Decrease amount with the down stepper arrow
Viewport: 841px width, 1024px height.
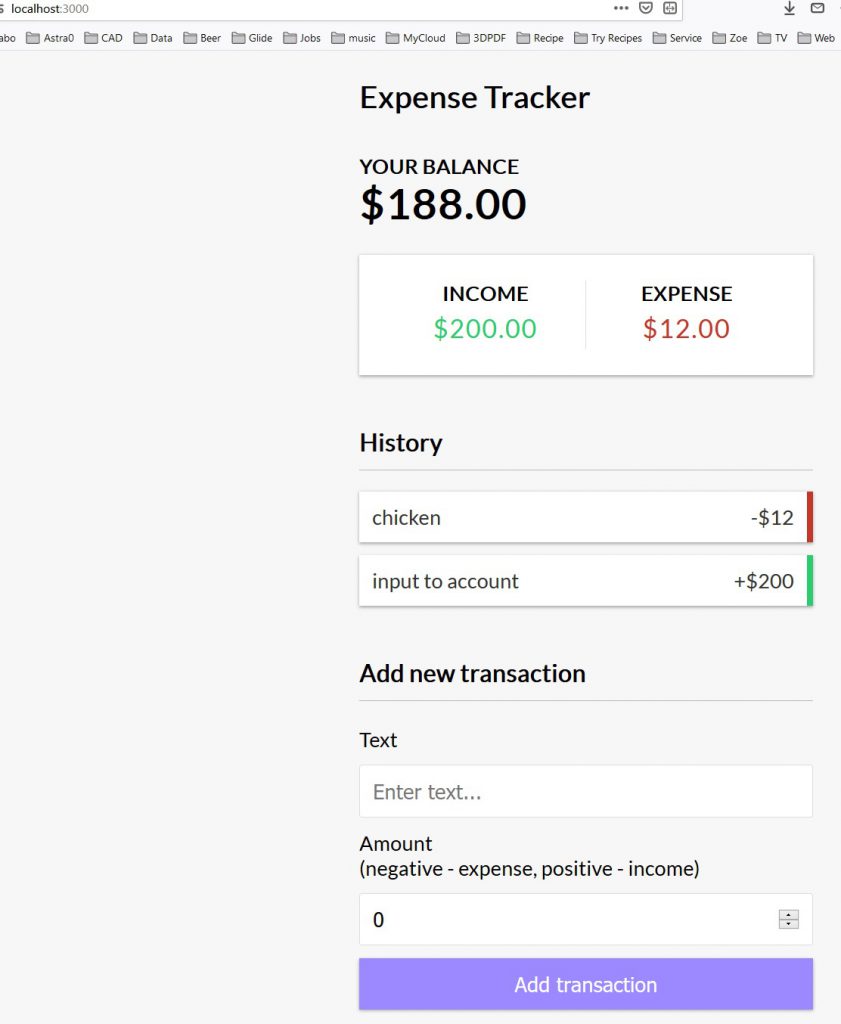click(789, 924)
